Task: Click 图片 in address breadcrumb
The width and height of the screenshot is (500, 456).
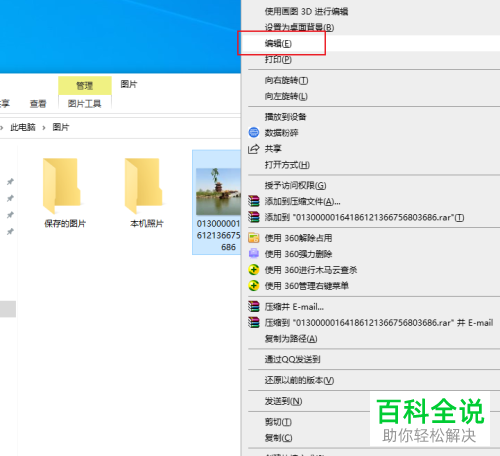Action: [61, 127]
